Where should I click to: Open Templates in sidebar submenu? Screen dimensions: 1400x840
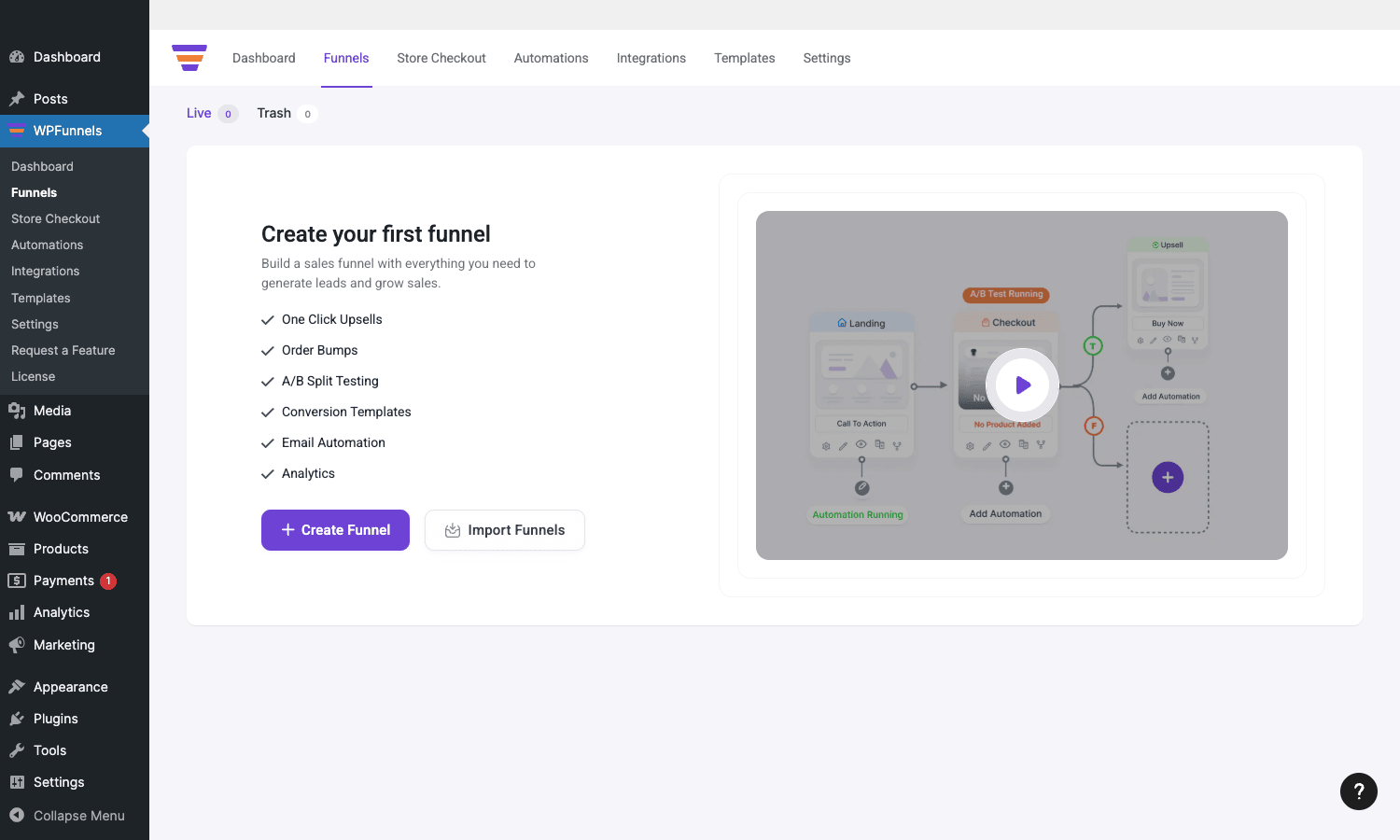point(40,298)
